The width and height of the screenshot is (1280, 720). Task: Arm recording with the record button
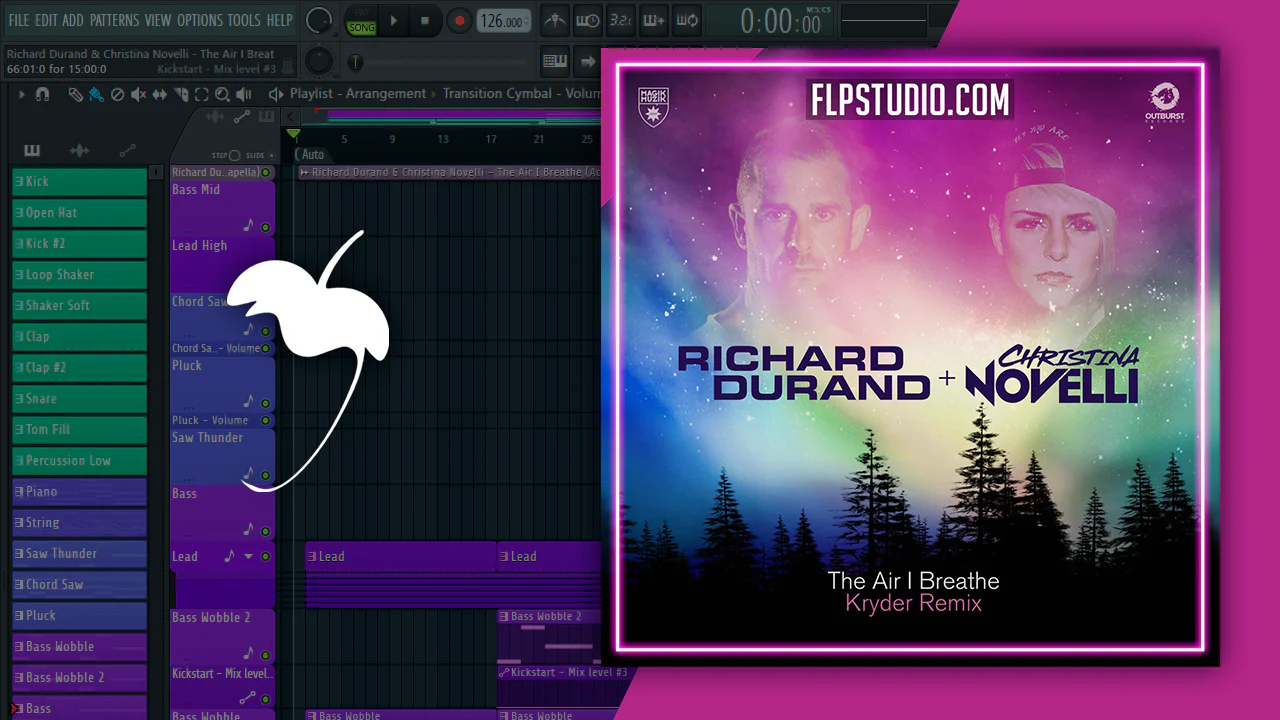pos(459,20)
